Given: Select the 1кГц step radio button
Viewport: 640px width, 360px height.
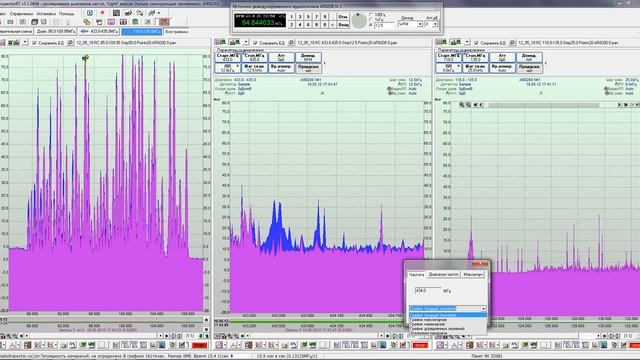Looking at the screenshot, I should point(371,20).
